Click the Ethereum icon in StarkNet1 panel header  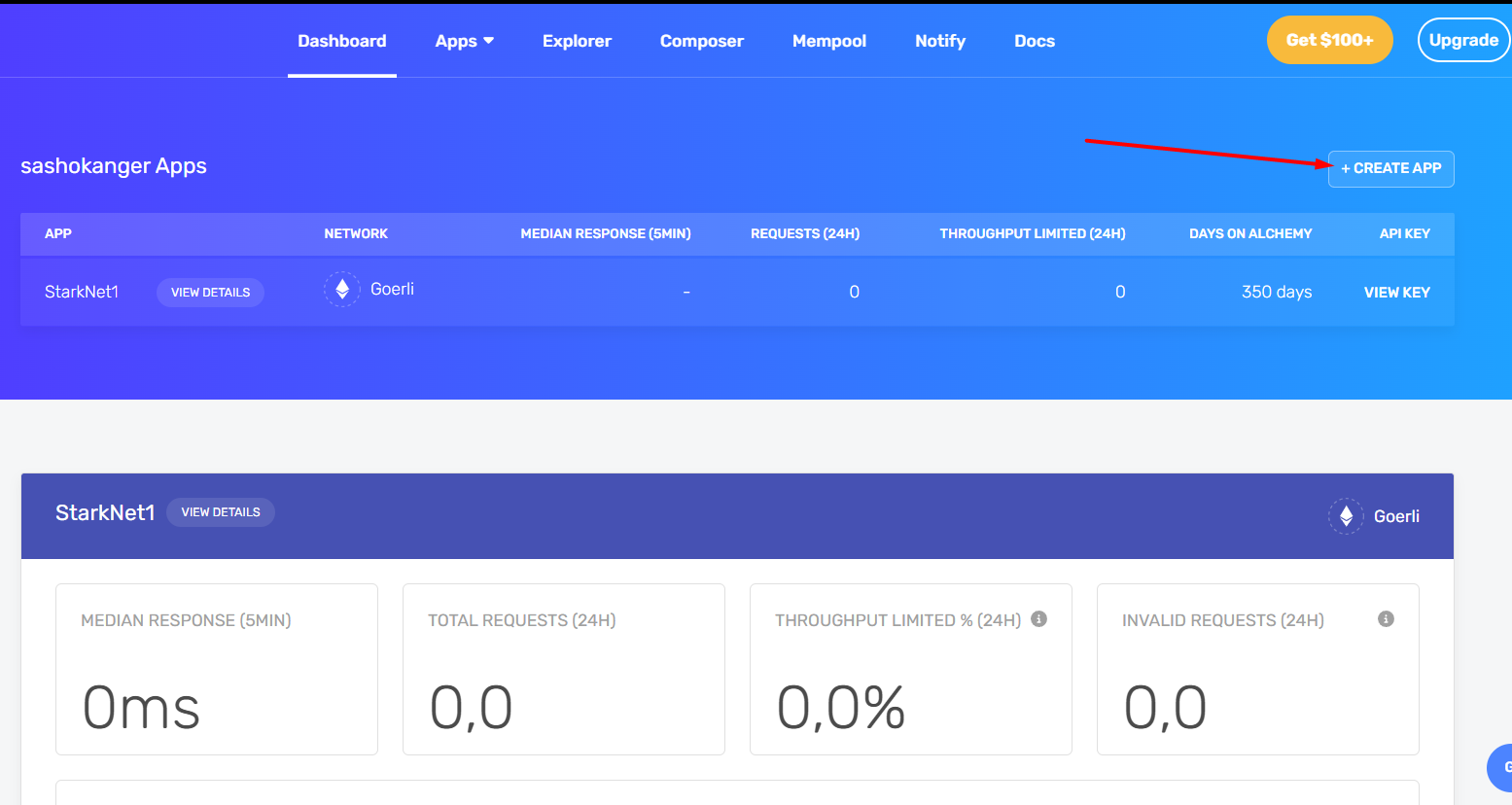(x=1346, y=516)
